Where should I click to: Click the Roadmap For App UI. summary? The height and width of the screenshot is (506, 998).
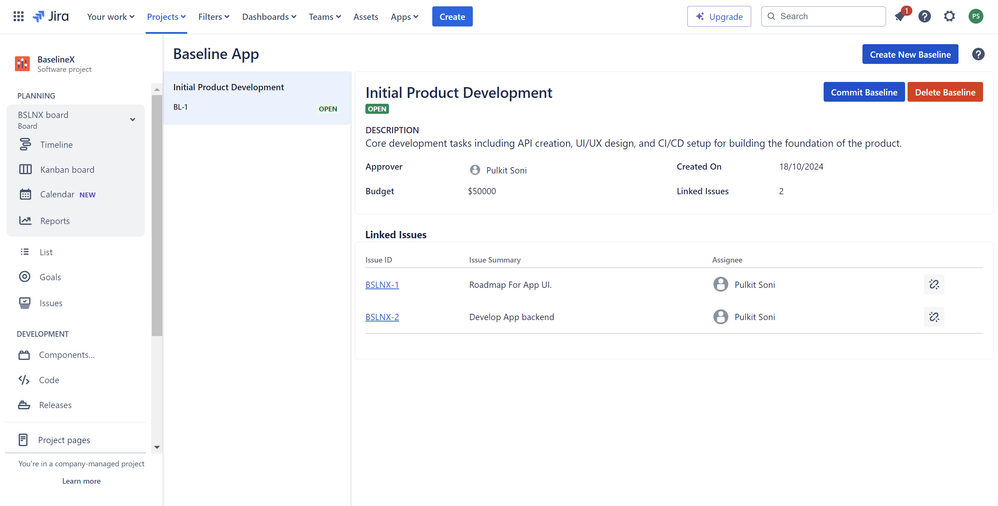(510, 285)
